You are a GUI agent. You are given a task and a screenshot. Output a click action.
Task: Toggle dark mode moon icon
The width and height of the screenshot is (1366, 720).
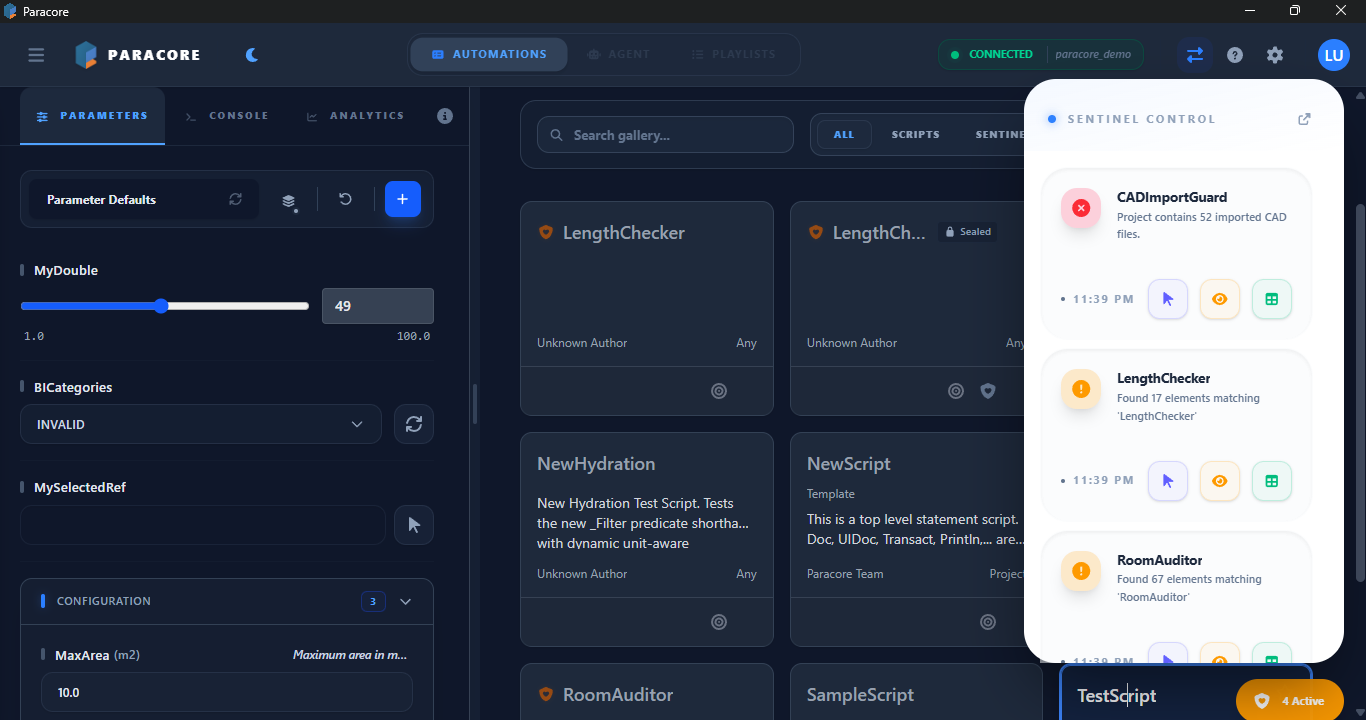252,55
